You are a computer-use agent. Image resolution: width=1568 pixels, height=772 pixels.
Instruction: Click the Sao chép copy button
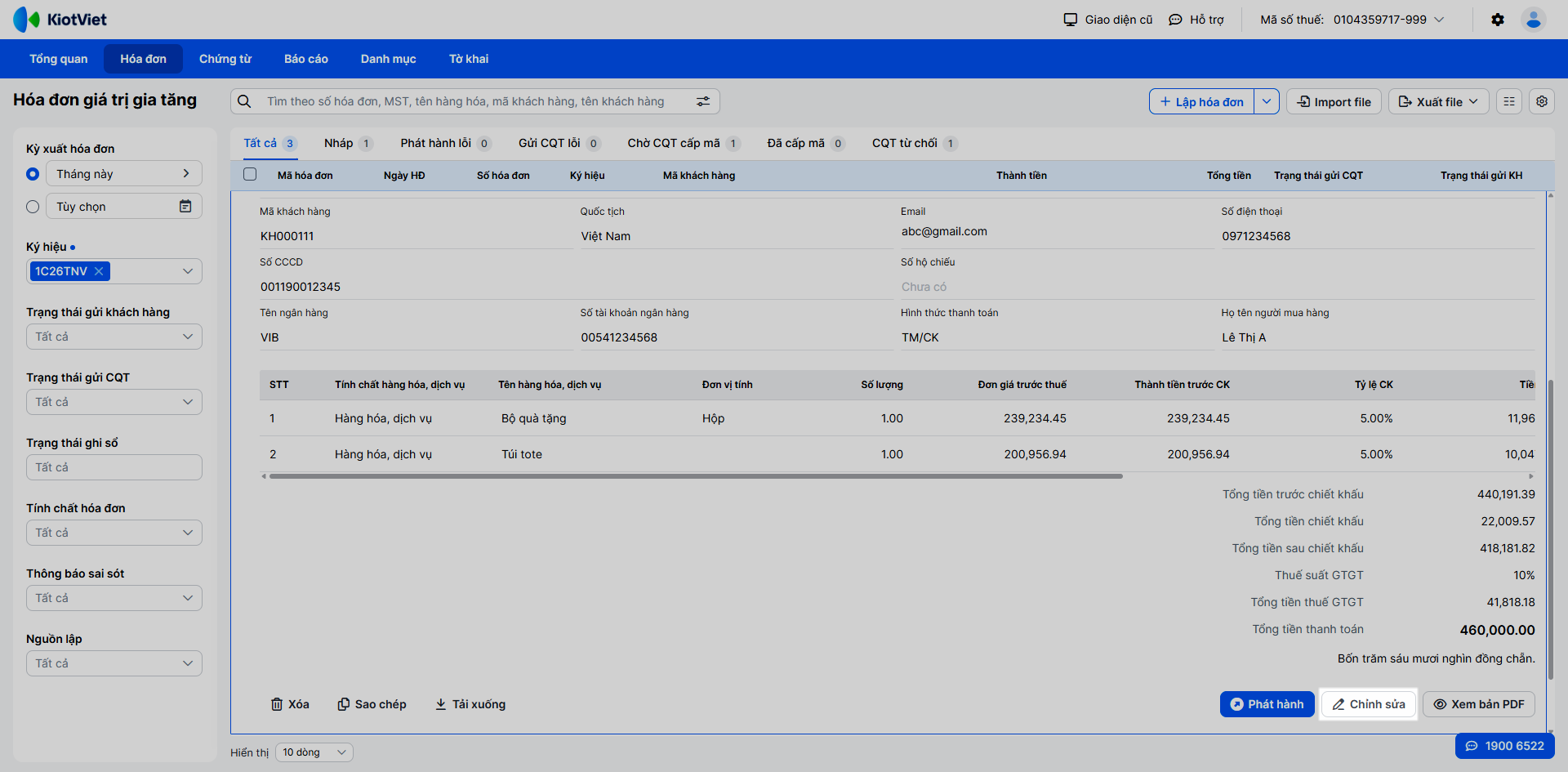coord(372,704)
